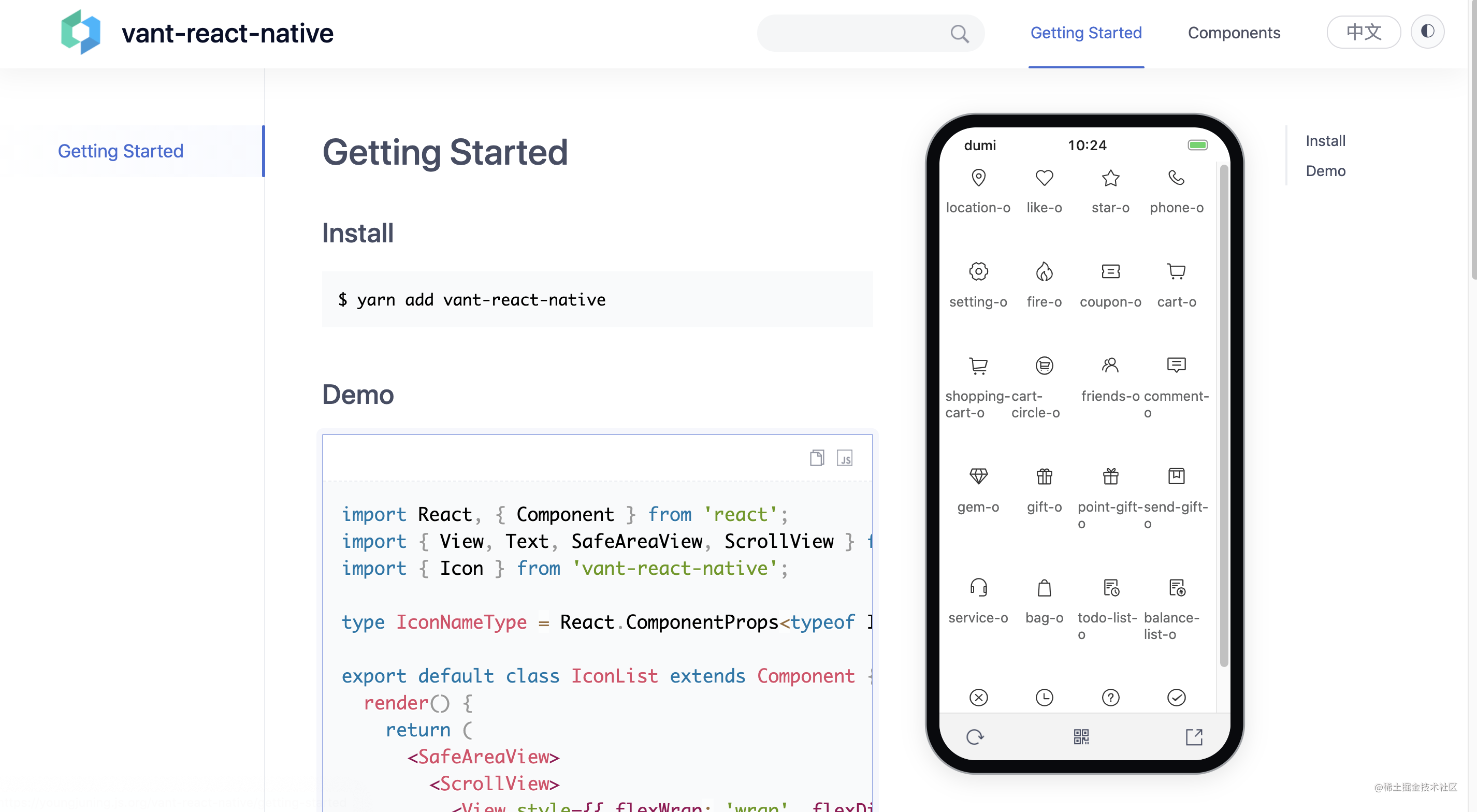
Task: Click the todo-list-o icon
Action: pos(1109,588)
